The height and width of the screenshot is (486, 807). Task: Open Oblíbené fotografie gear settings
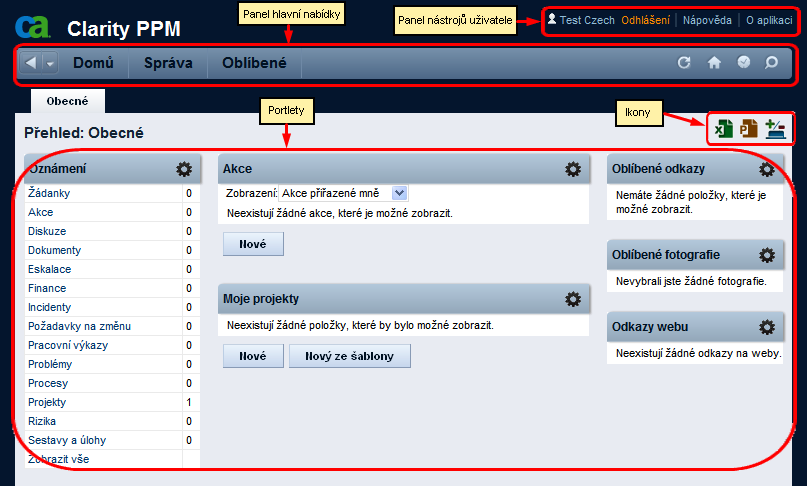click(x=767, y=255)
